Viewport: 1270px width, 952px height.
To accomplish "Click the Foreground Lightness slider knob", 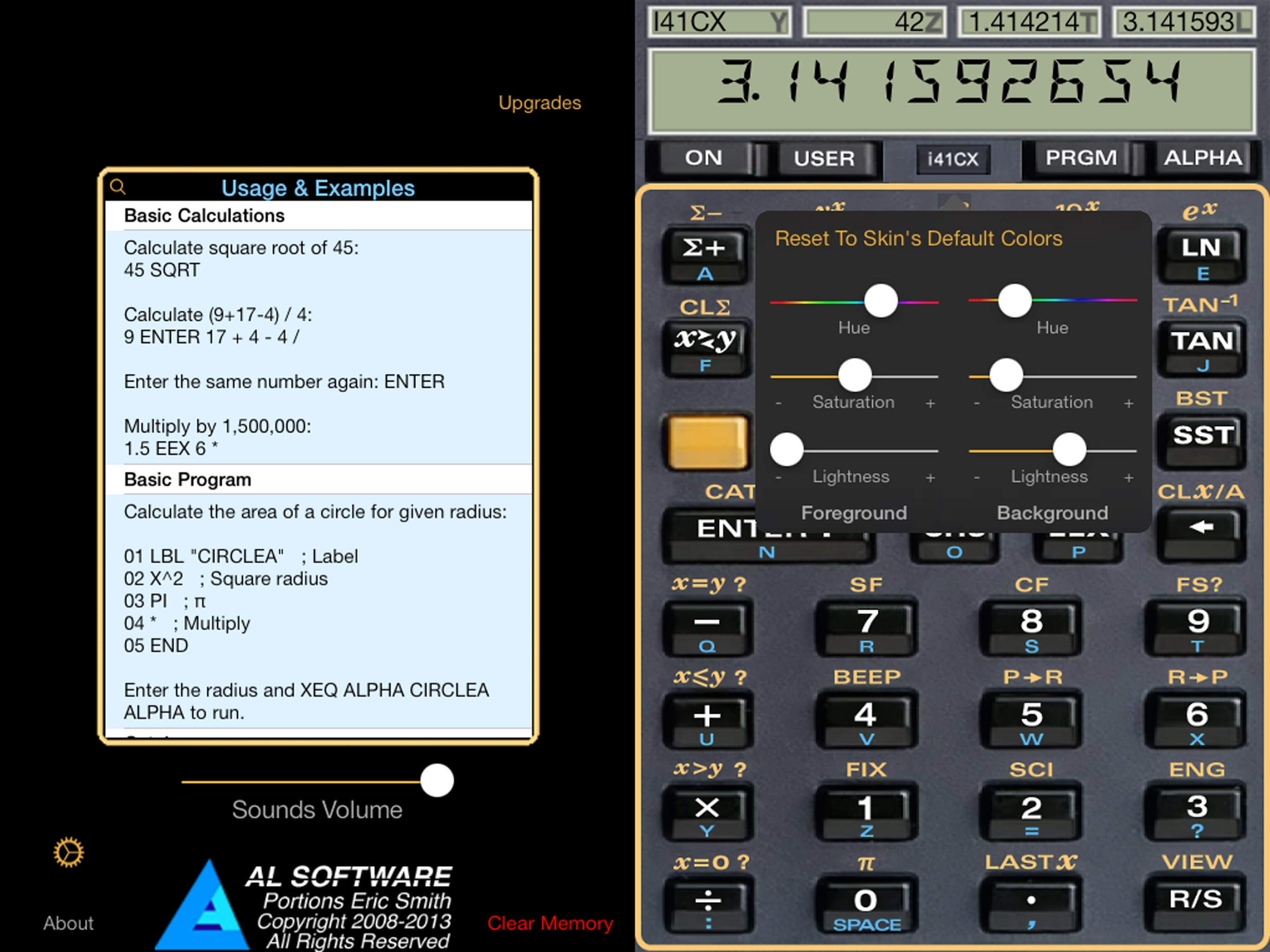I will 787,450.
